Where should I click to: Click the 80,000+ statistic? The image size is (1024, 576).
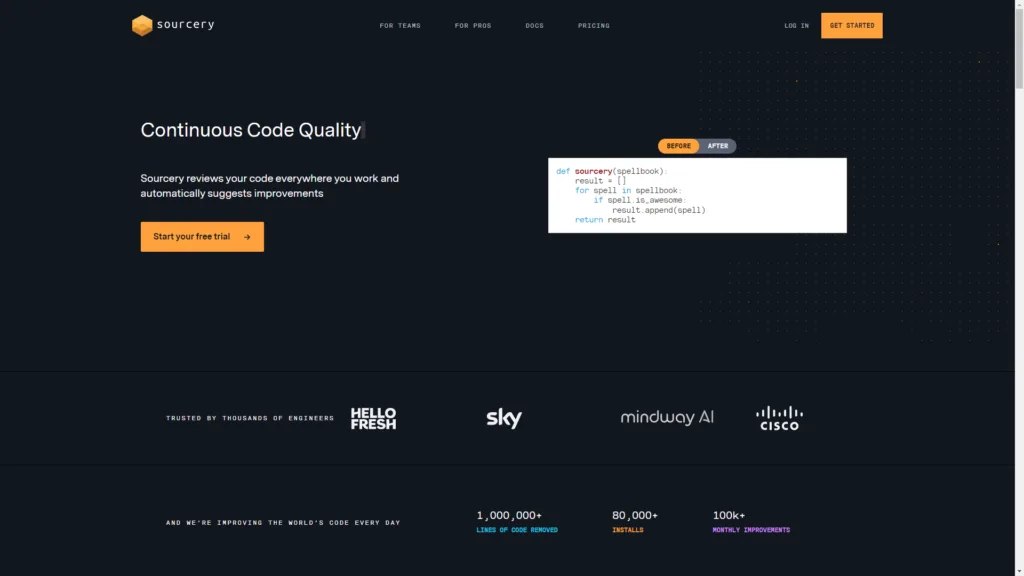[634, 515]
